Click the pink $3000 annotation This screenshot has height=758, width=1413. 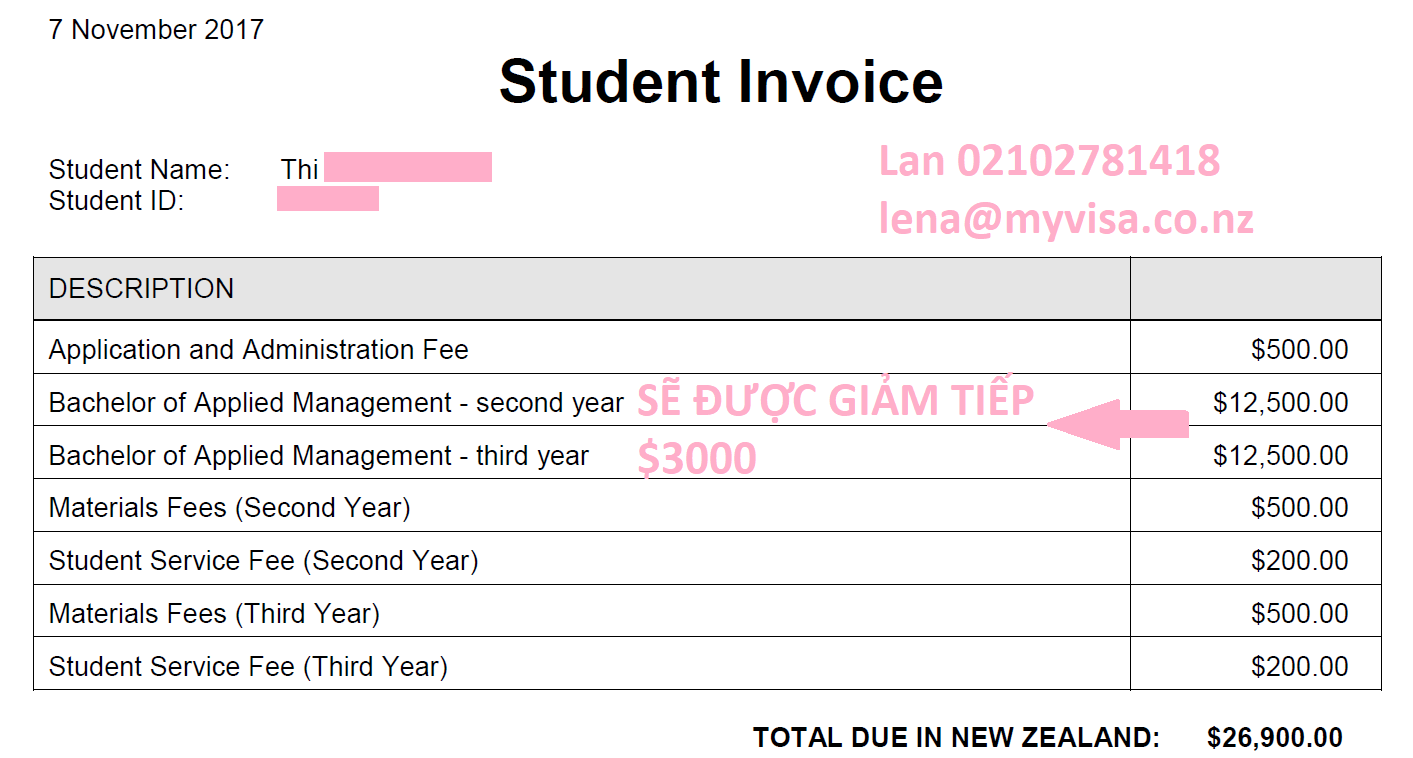tap(697, 458)
